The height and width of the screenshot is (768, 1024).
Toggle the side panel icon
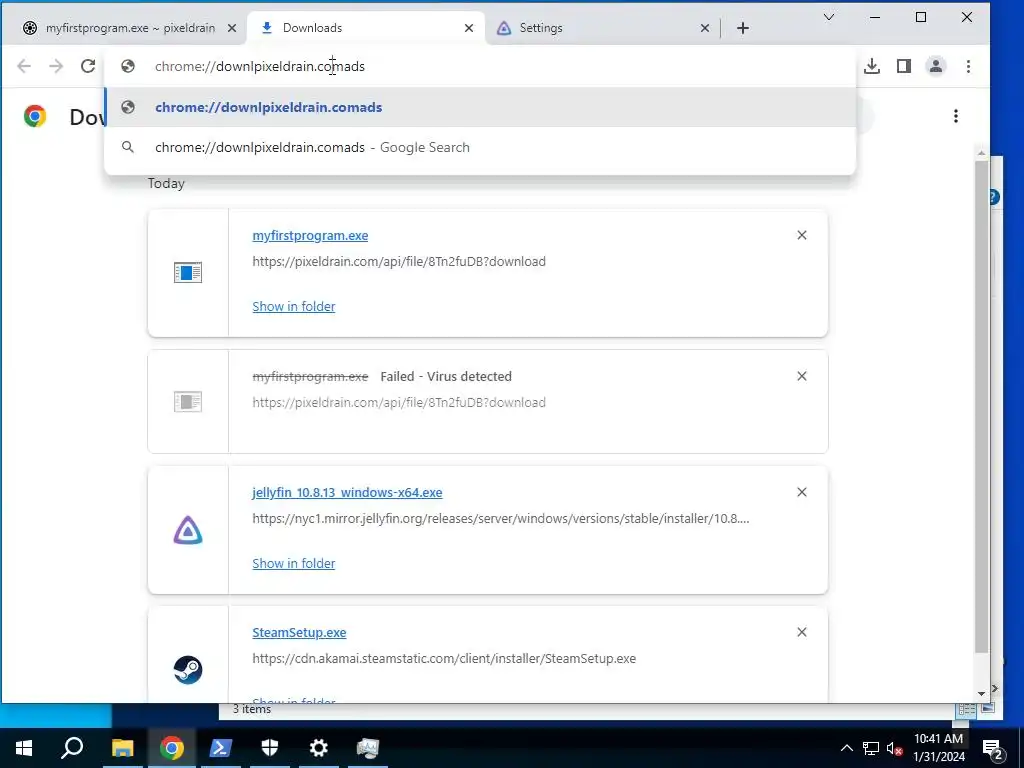(904, 66)
